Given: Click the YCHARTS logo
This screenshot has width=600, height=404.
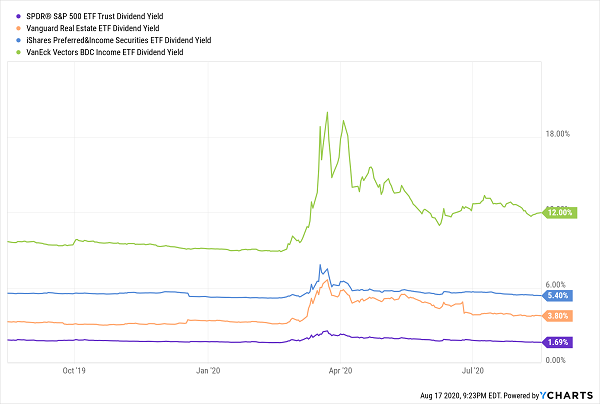Looking at the screenshot, I should coord(566,395).
